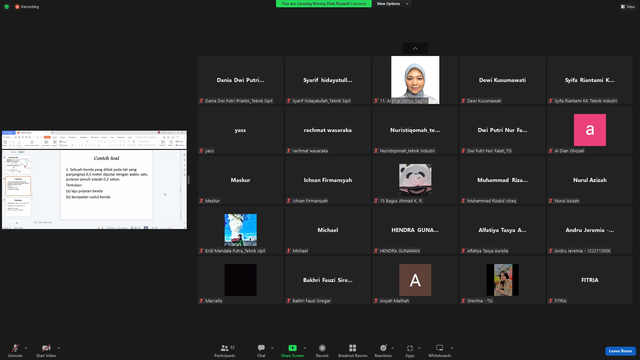Select highlighted slide thumbnail in shared presentation
Image resolution: width=640 pixels, height=360 pixels.
[18, 186]
